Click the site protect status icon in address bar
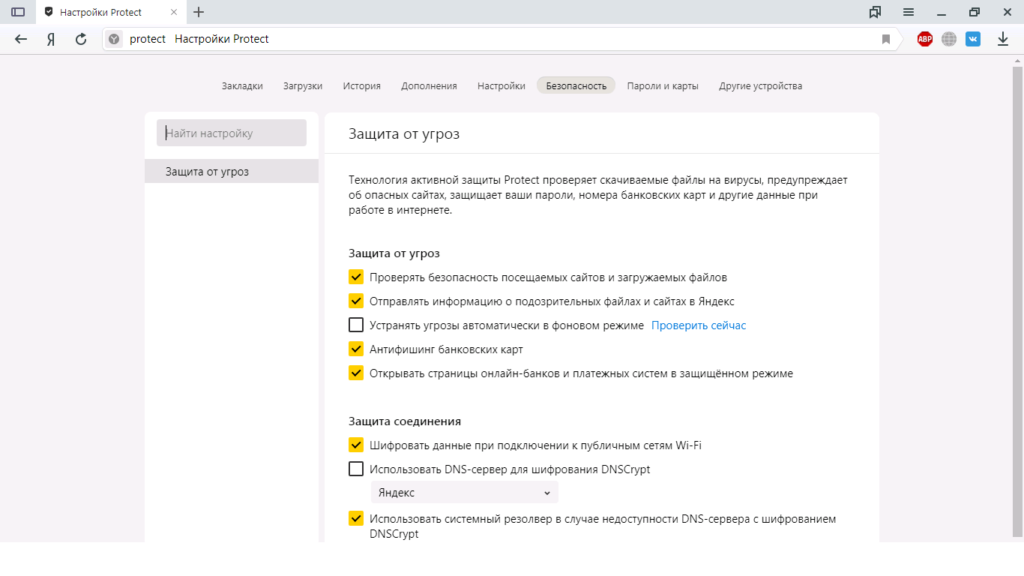1024x576 pixels. tap(114, 39)
